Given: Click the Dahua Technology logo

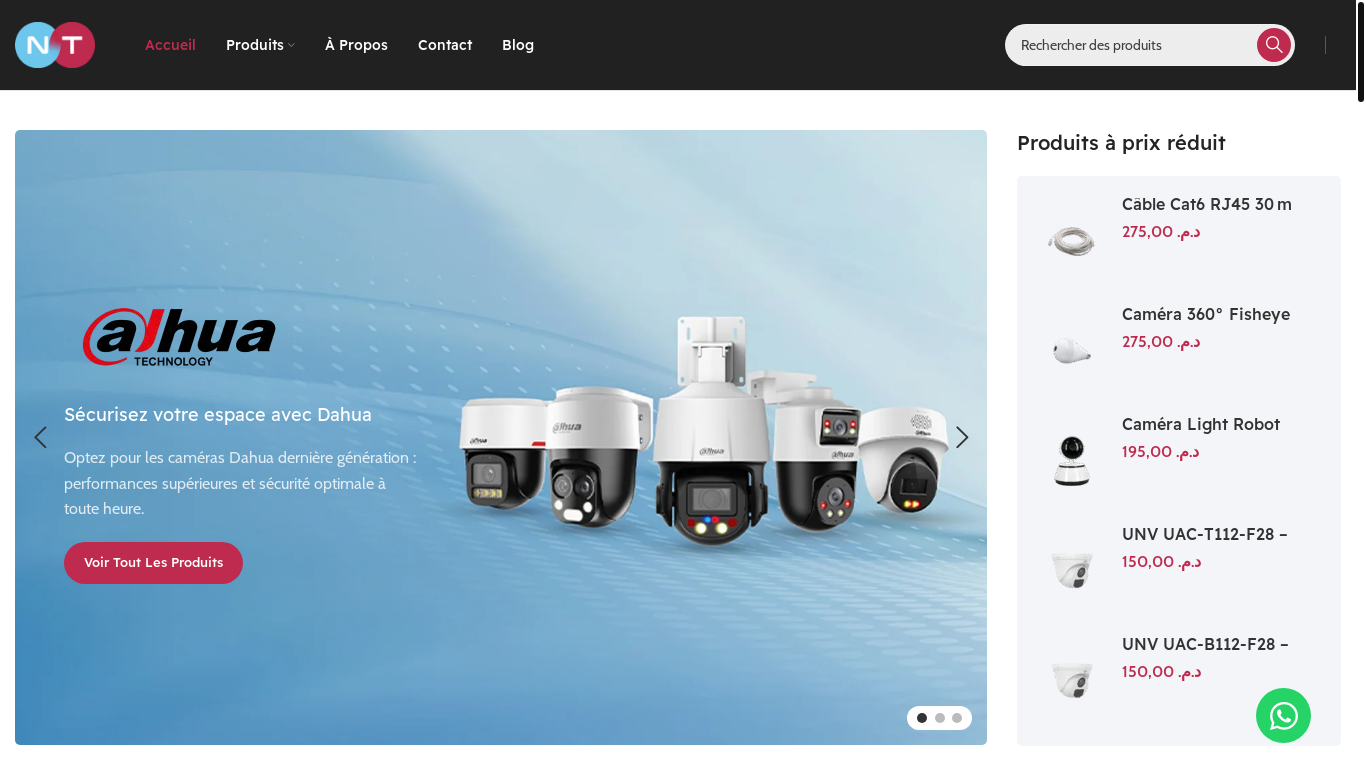Looking at the screenshot, I should point(179,338).
